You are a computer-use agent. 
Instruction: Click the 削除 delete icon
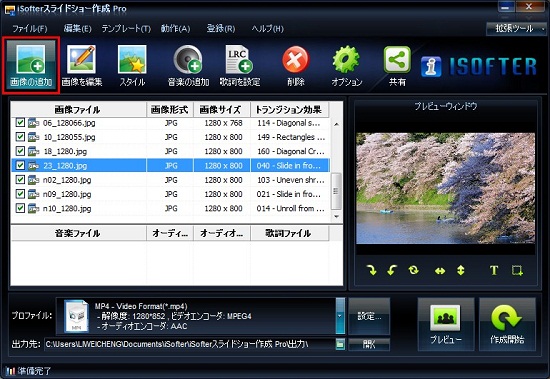(296, 66)
